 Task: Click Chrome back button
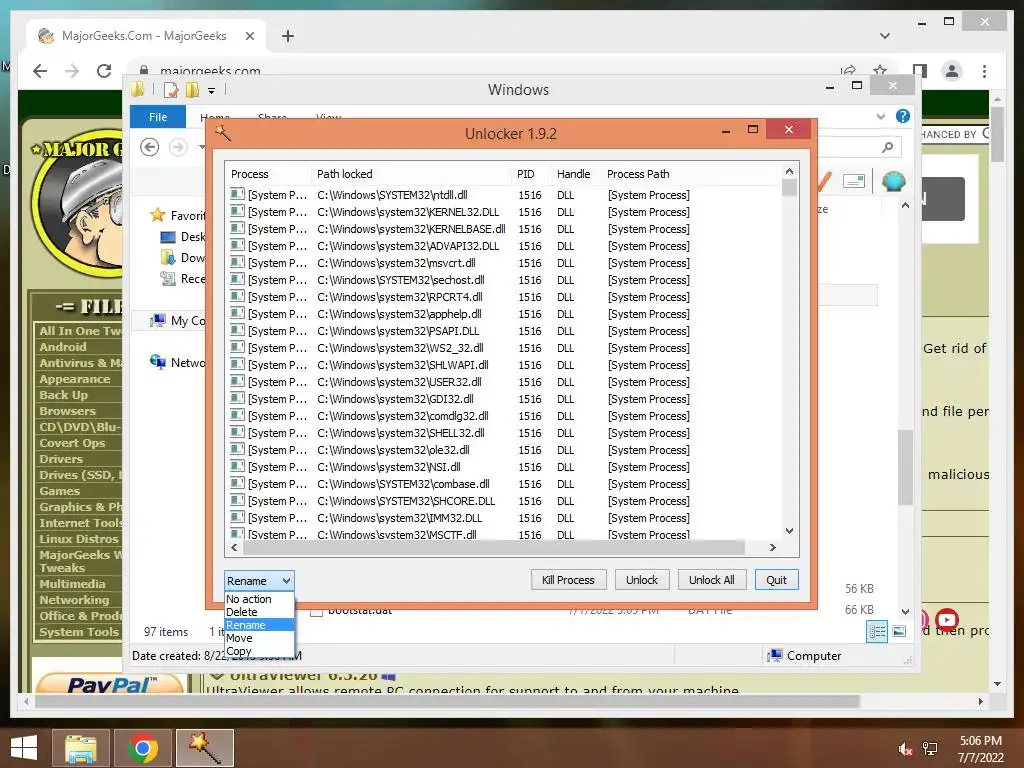click(x=40, y=71)
